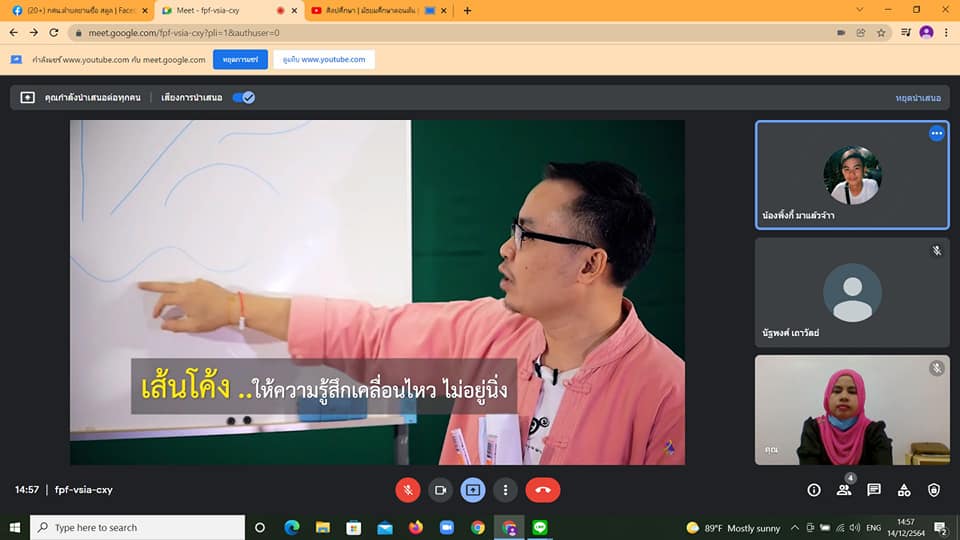The image size is (960, 540).
Task: Open the meeting details info icon
Action: pos(814,490)
